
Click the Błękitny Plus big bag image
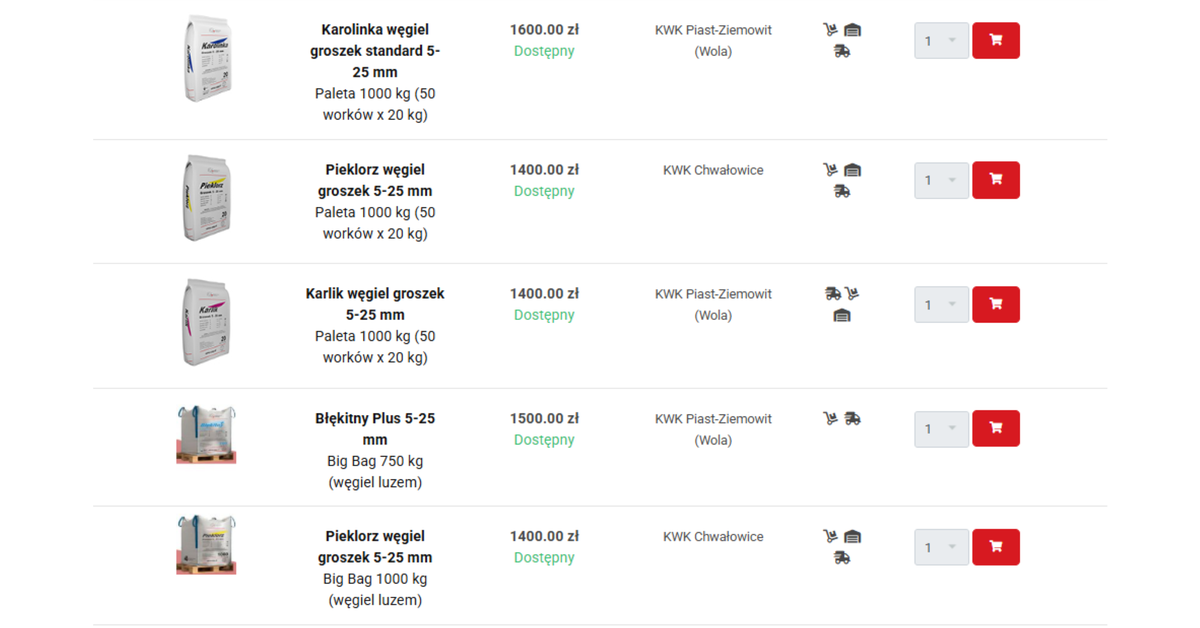206,434
